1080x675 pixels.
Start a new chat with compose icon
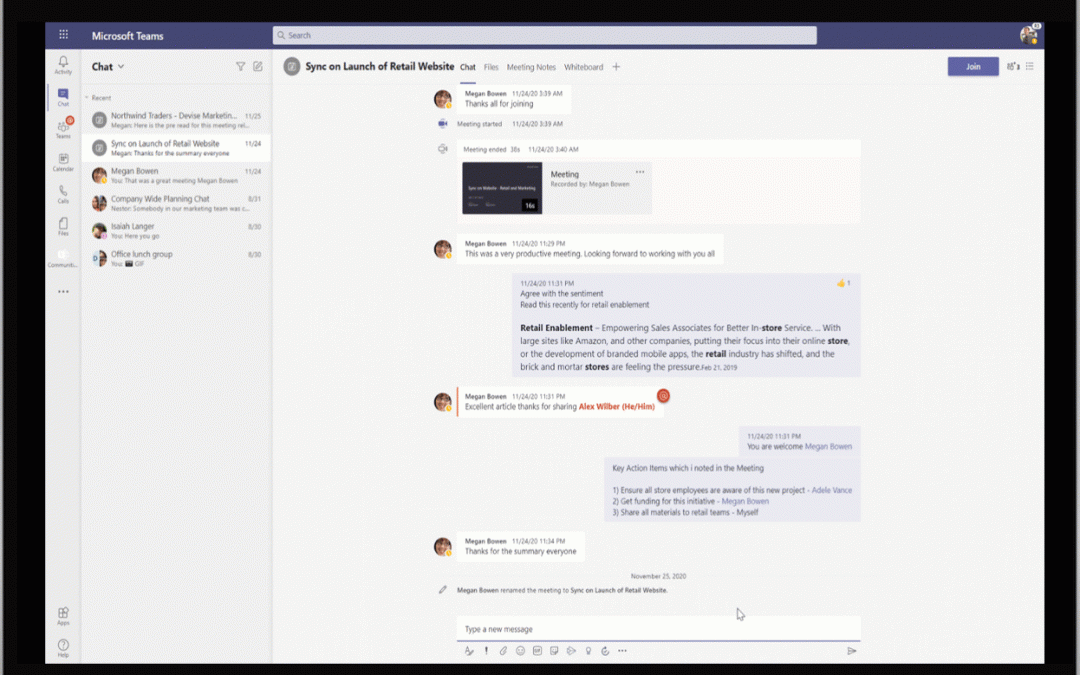pos(258,66)
